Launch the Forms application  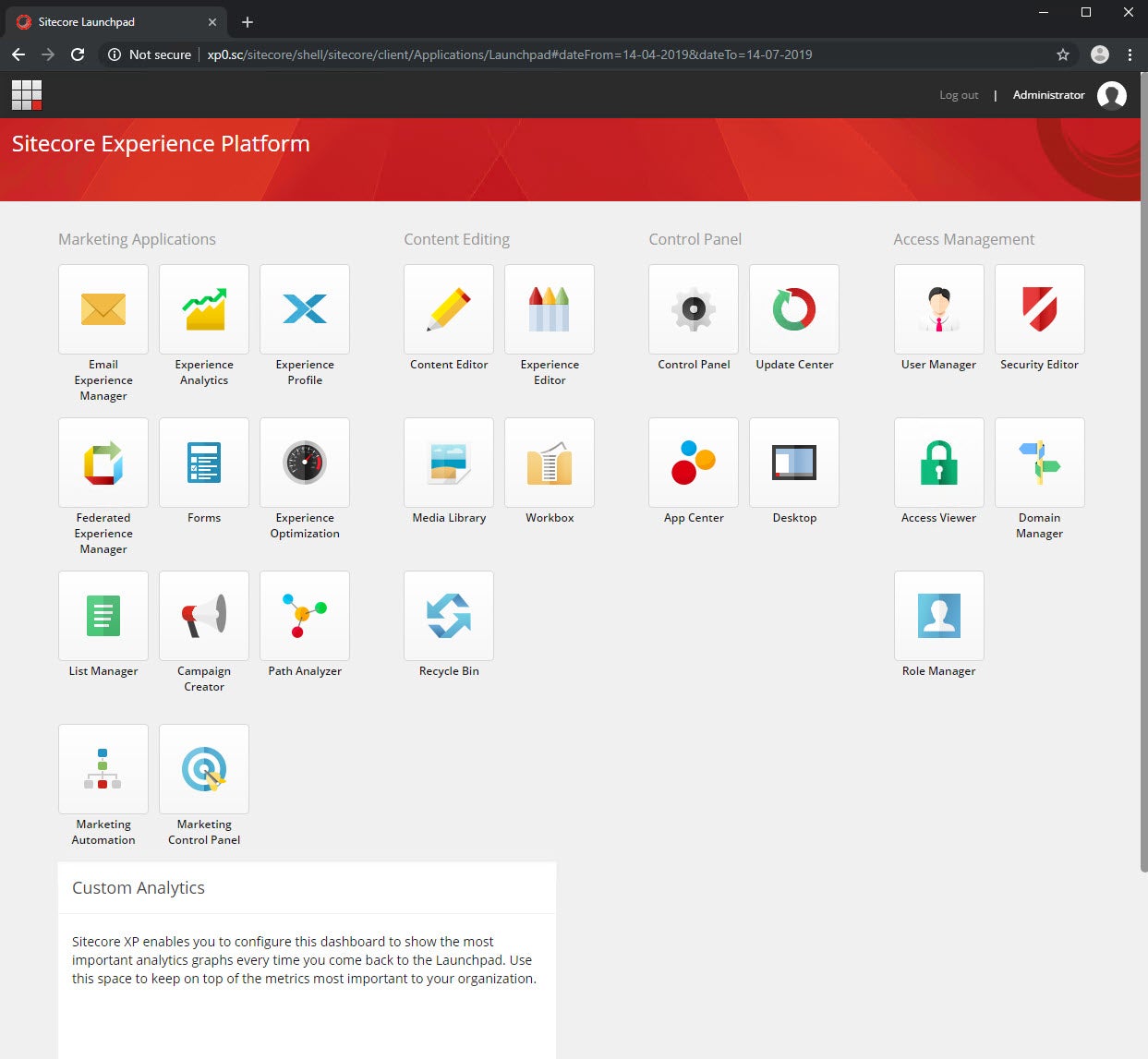pyautogui.click(x=204, y=463)
